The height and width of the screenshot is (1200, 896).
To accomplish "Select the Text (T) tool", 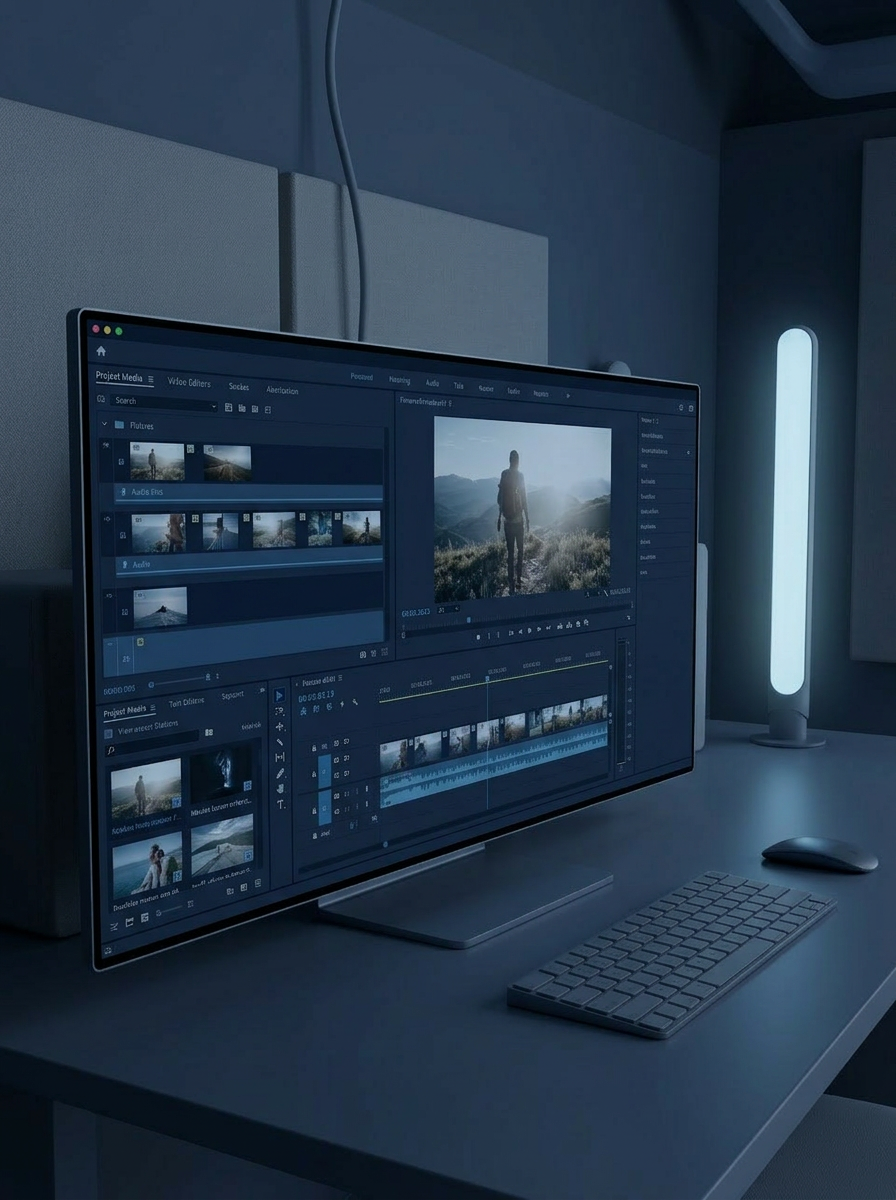I will point(281,804).
